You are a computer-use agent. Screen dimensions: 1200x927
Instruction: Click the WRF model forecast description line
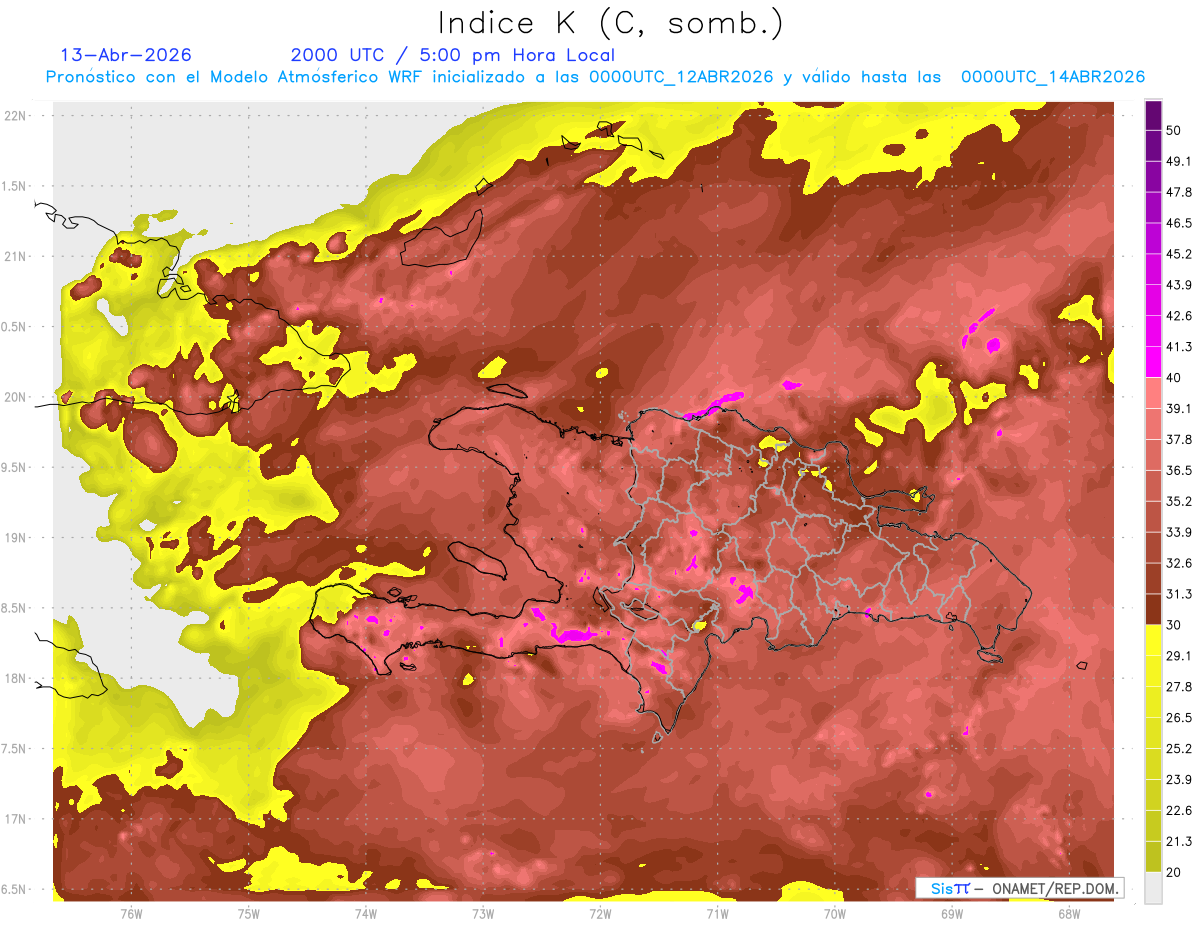tap(595, 77)
